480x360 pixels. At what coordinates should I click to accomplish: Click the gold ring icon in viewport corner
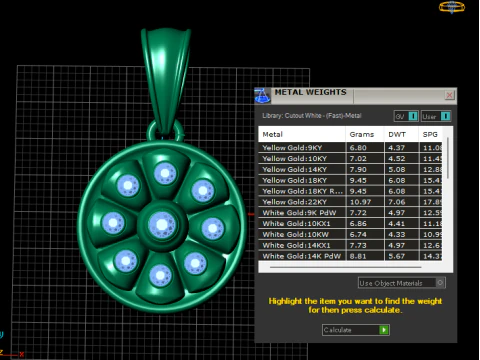click(x=452, y=7)
